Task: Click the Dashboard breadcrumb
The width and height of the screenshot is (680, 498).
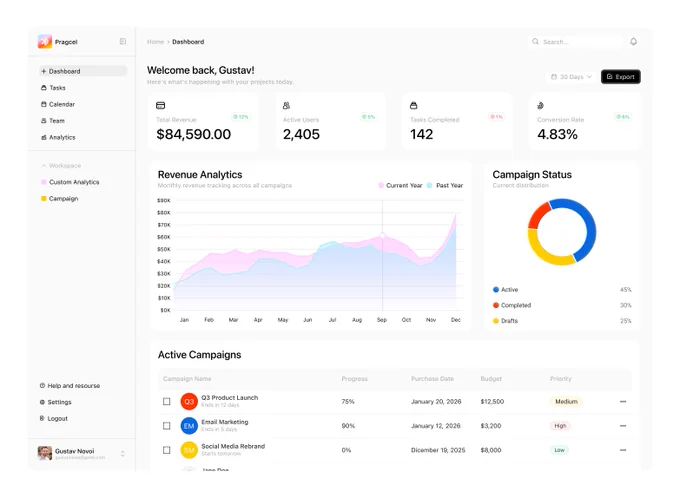Action: (x=188, y=42)
